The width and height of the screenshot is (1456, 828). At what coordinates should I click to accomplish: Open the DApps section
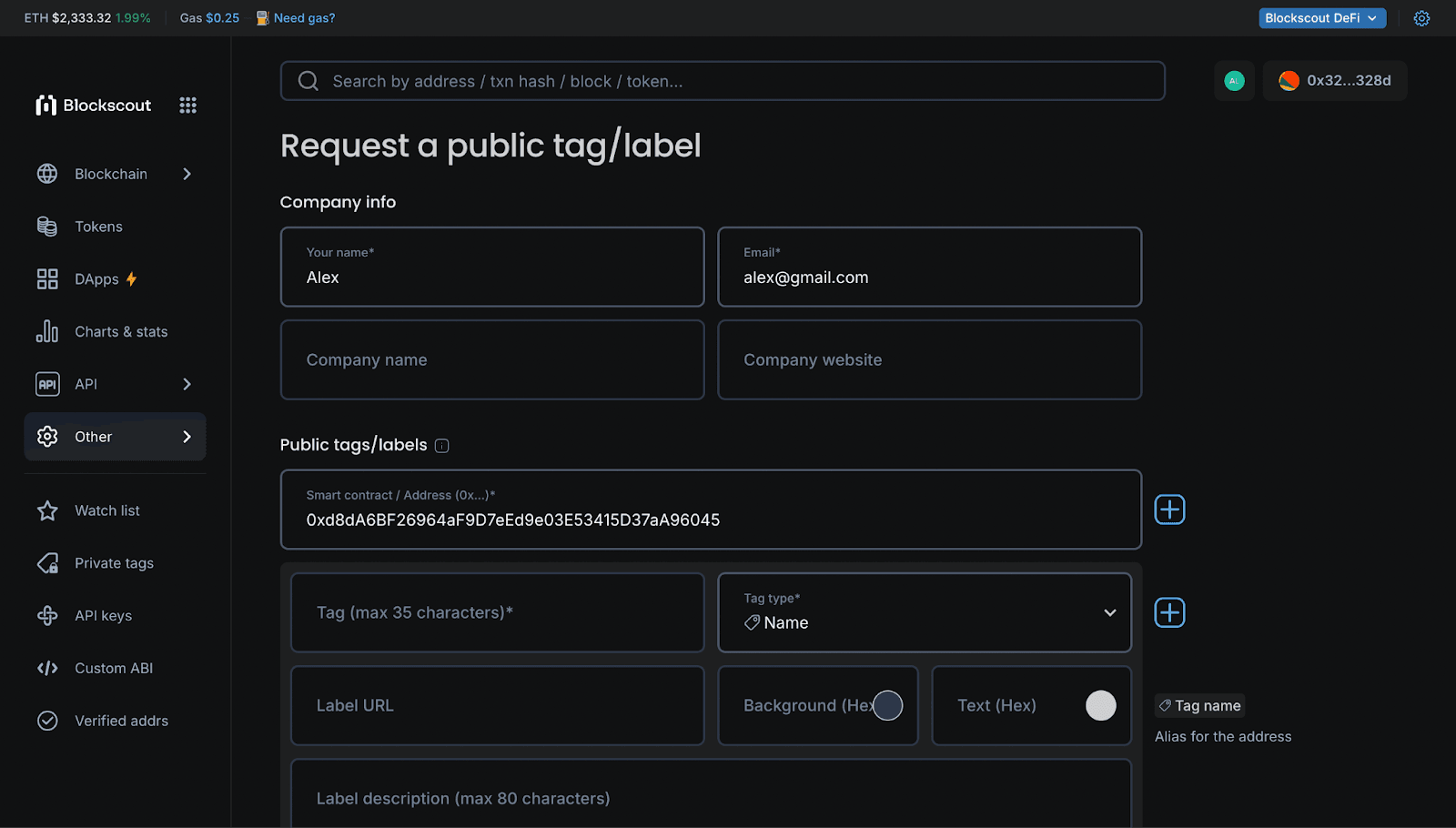pos(96,278)
